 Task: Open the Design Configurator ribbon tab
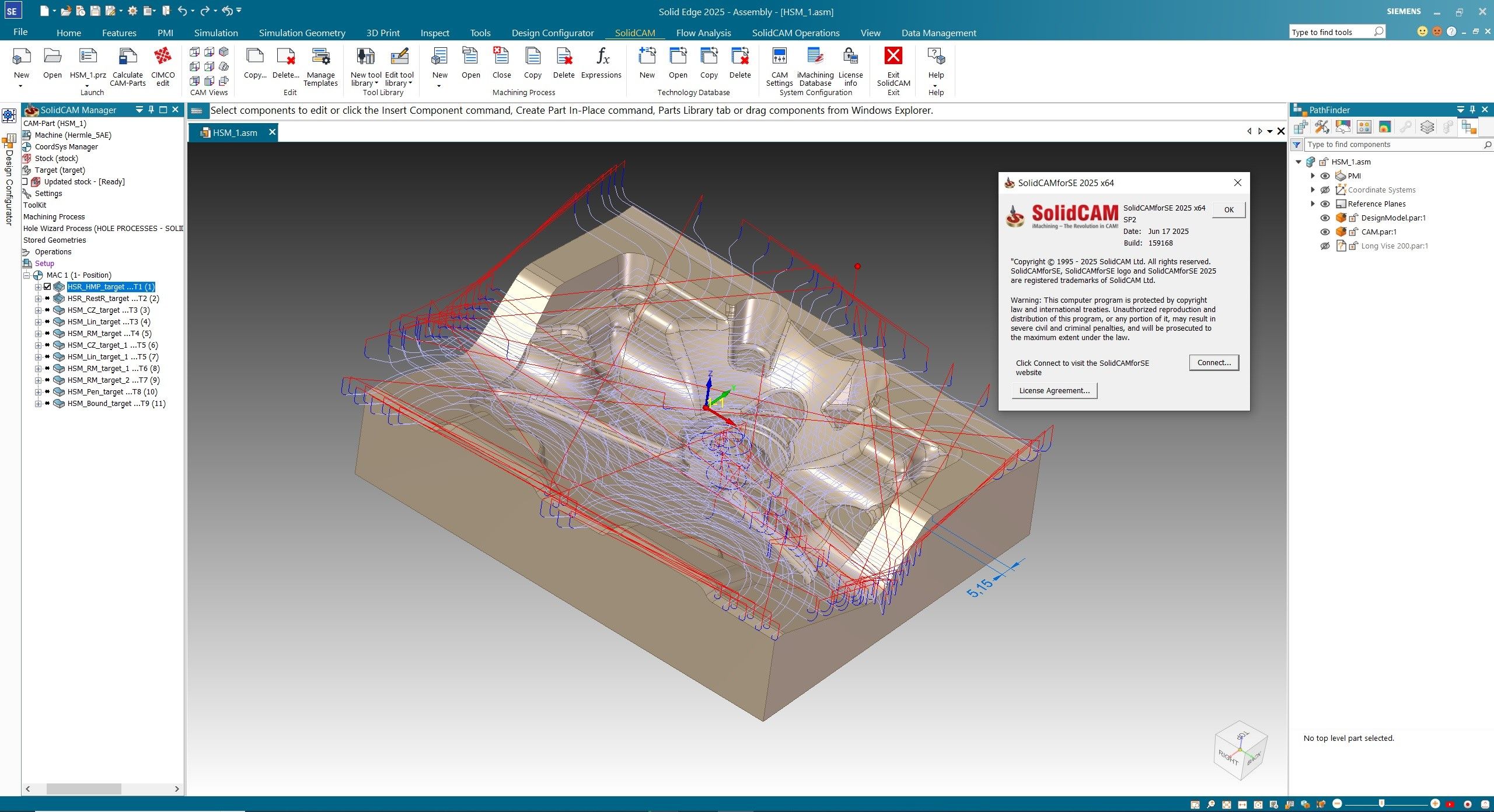pos(552,33)
